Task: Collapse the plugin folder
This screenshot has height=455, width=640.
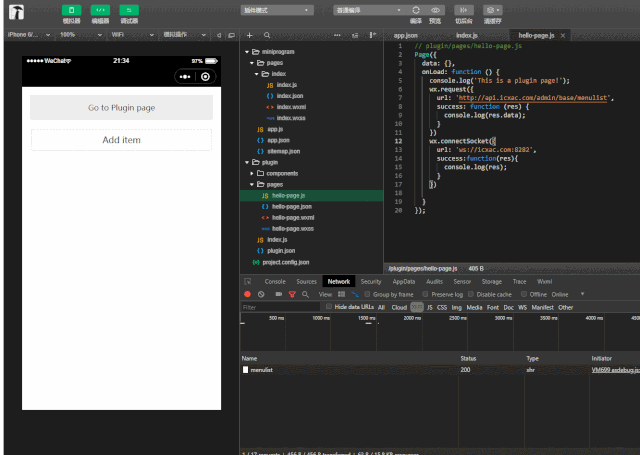Action: (x=247, y=162)
